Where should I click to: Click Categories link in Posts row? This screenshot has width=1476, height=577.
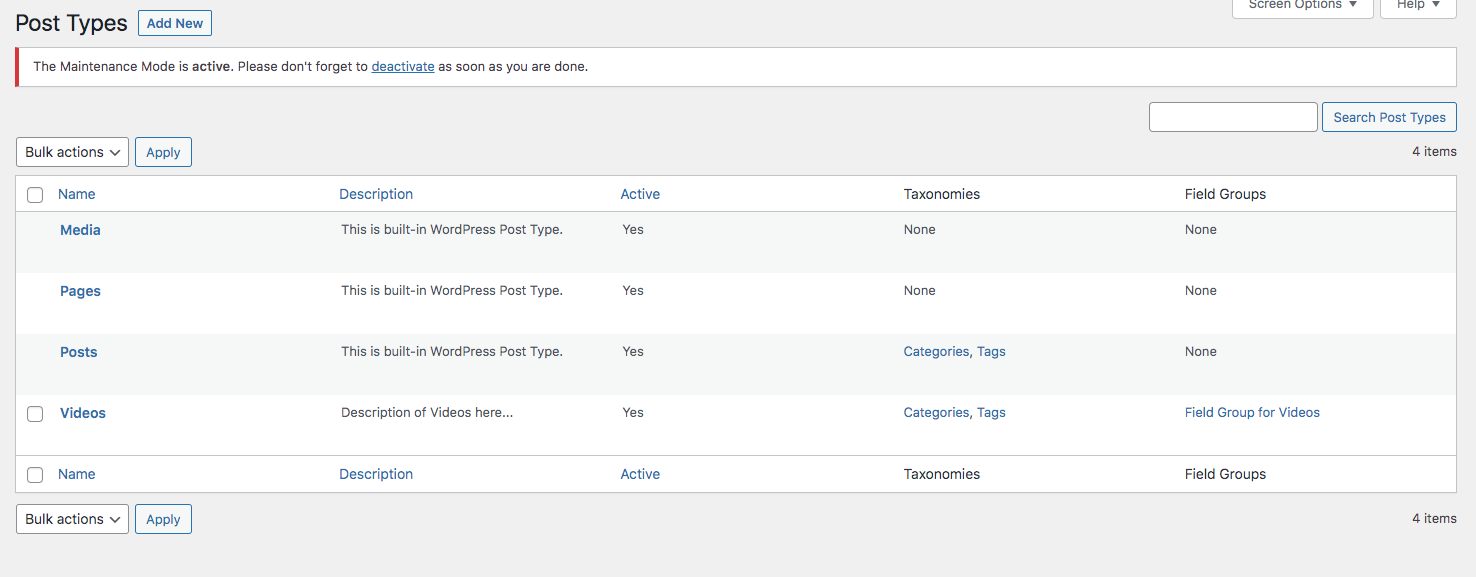[x=935, y=352]
